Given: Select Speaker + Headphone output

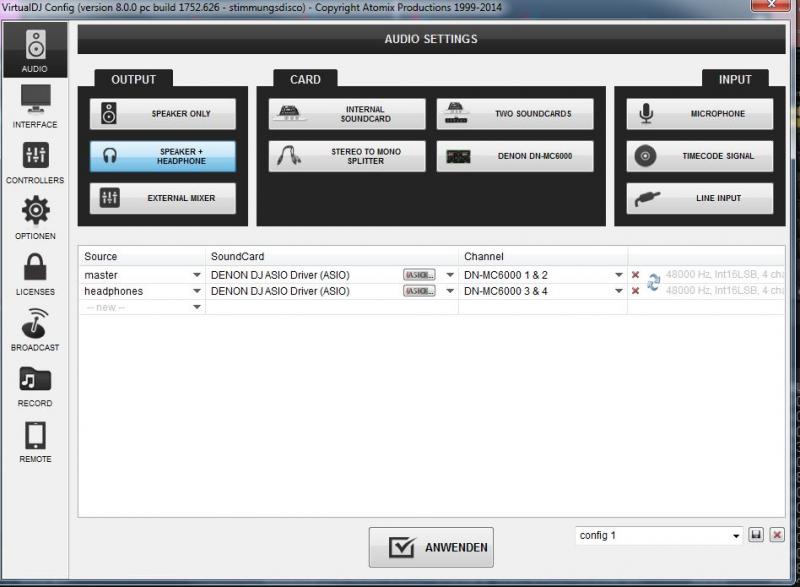Looking at the screenshot, I should [x=163, y=156].
